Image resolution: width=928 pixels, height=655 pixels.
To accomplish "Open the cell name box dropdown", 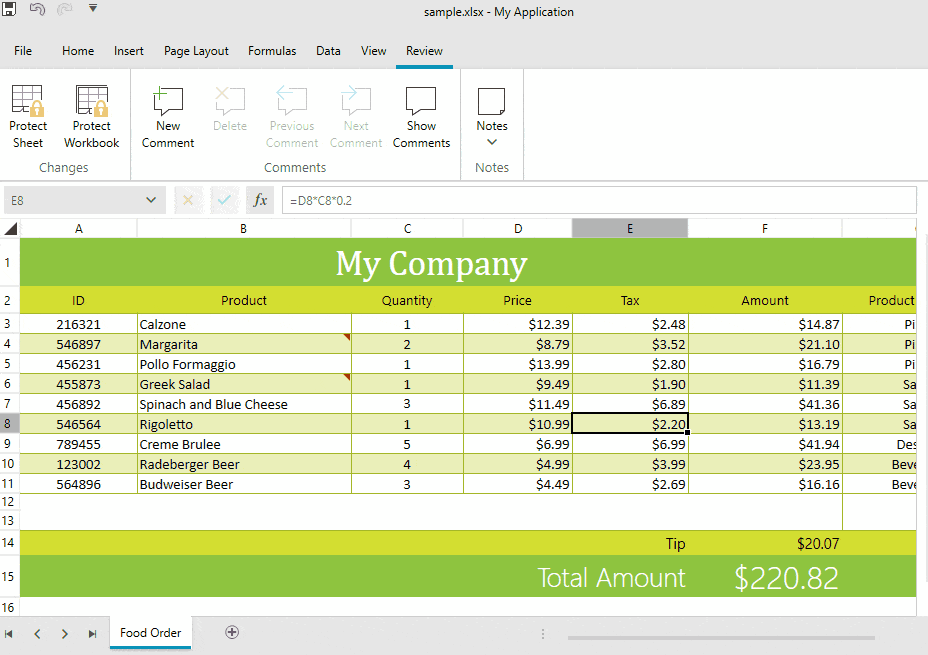I will tap(151, 200).
